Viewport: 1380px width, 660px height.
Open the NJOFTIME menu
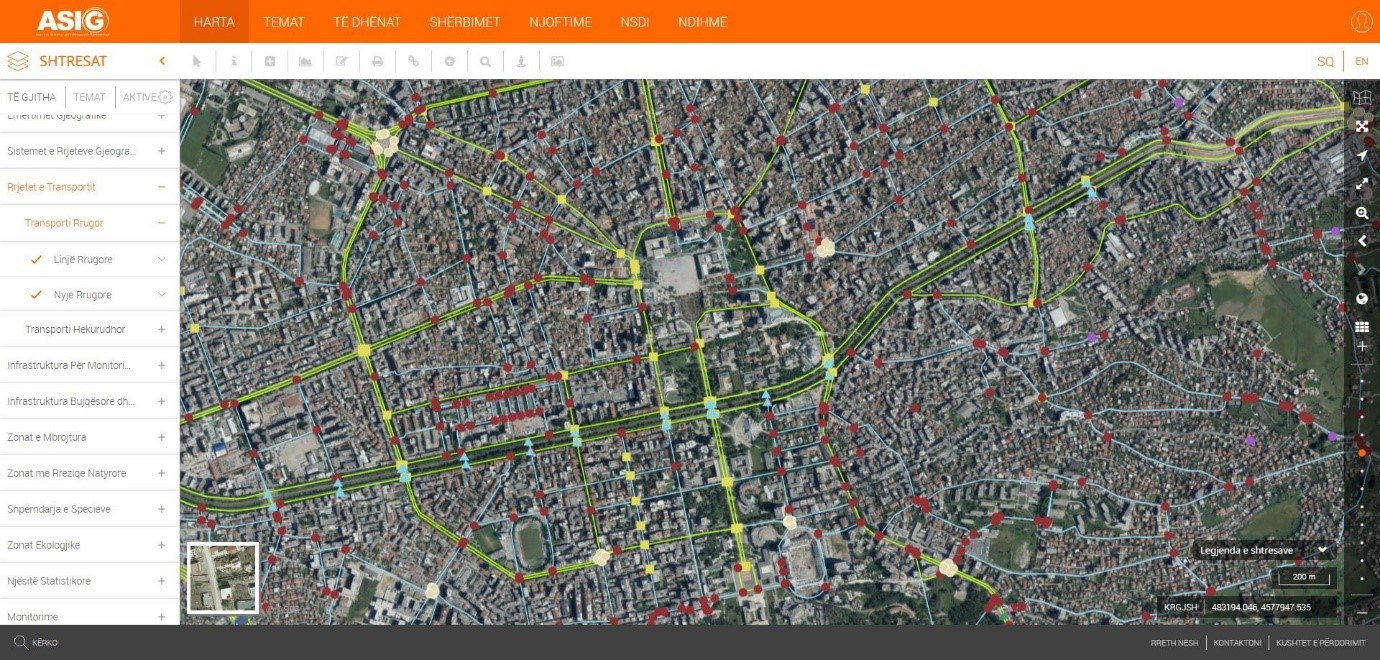(x=560, y=22)
